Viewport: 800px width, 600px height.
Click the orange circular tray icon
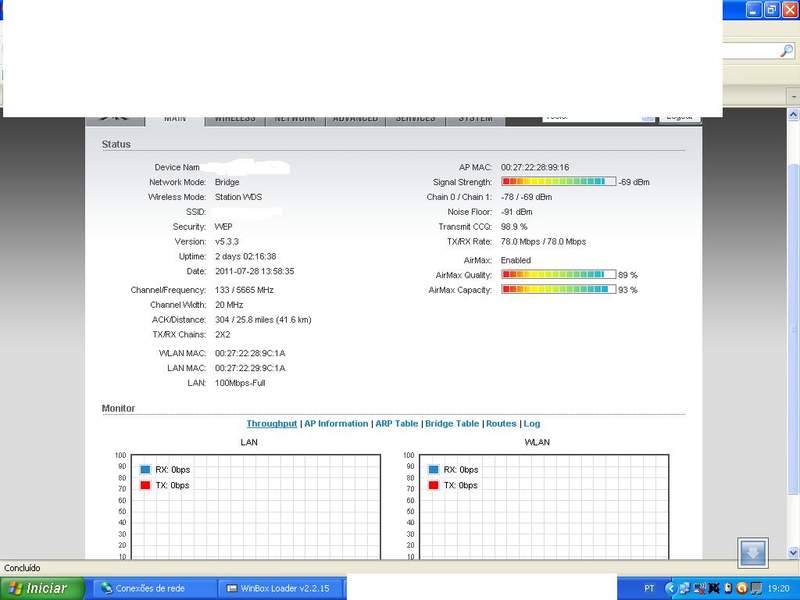(x=742, y=588)
